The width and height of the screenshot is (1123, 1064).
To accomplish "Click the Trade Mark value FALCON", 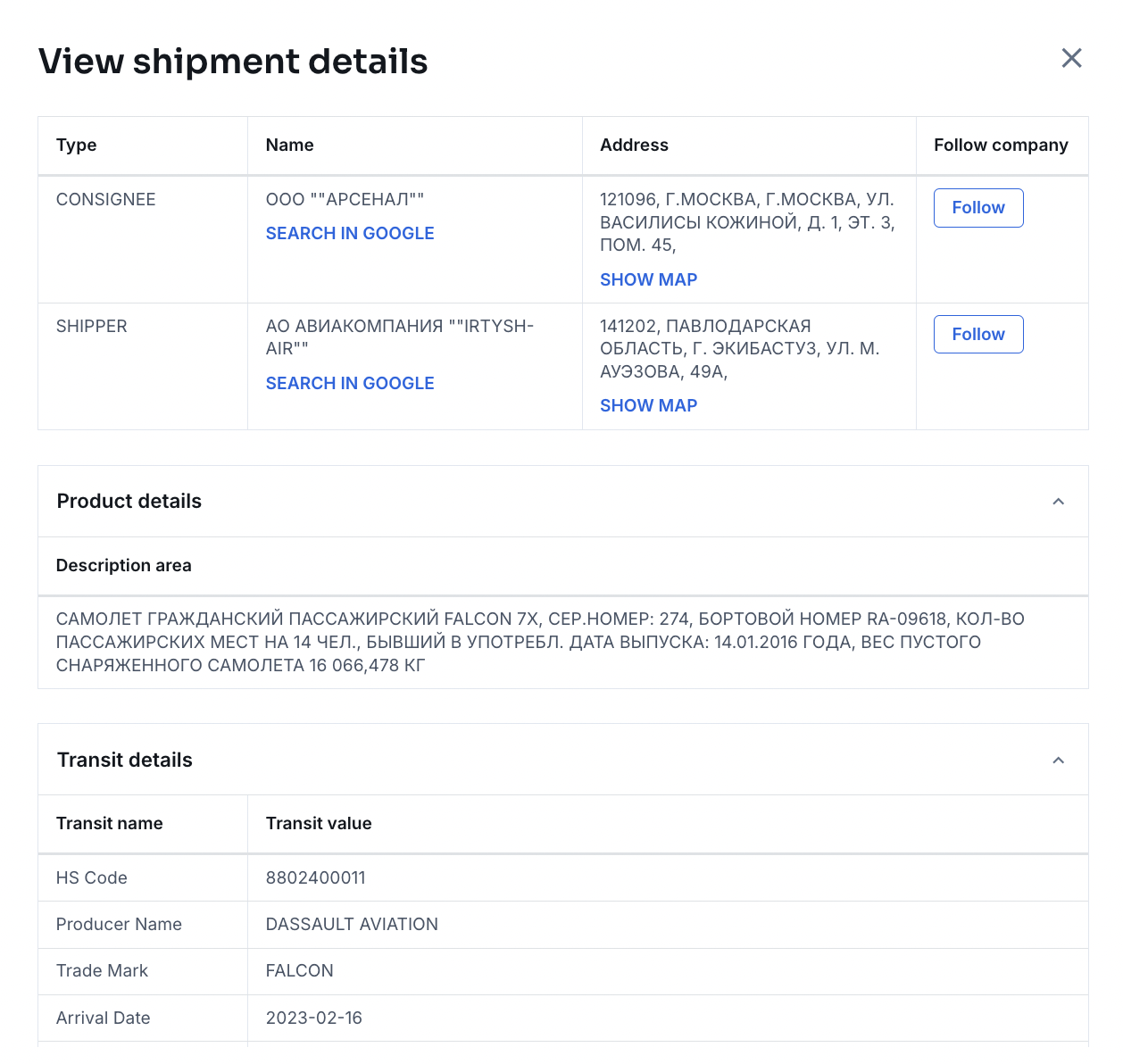I will click(x=299, y=971).
